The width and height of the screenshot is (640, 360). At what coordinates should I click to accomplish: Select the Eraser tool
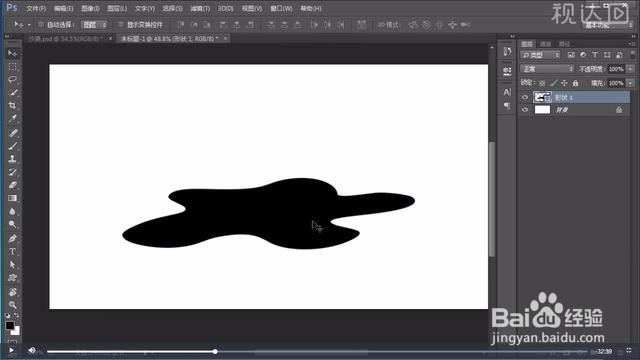(x=12, y=185)
